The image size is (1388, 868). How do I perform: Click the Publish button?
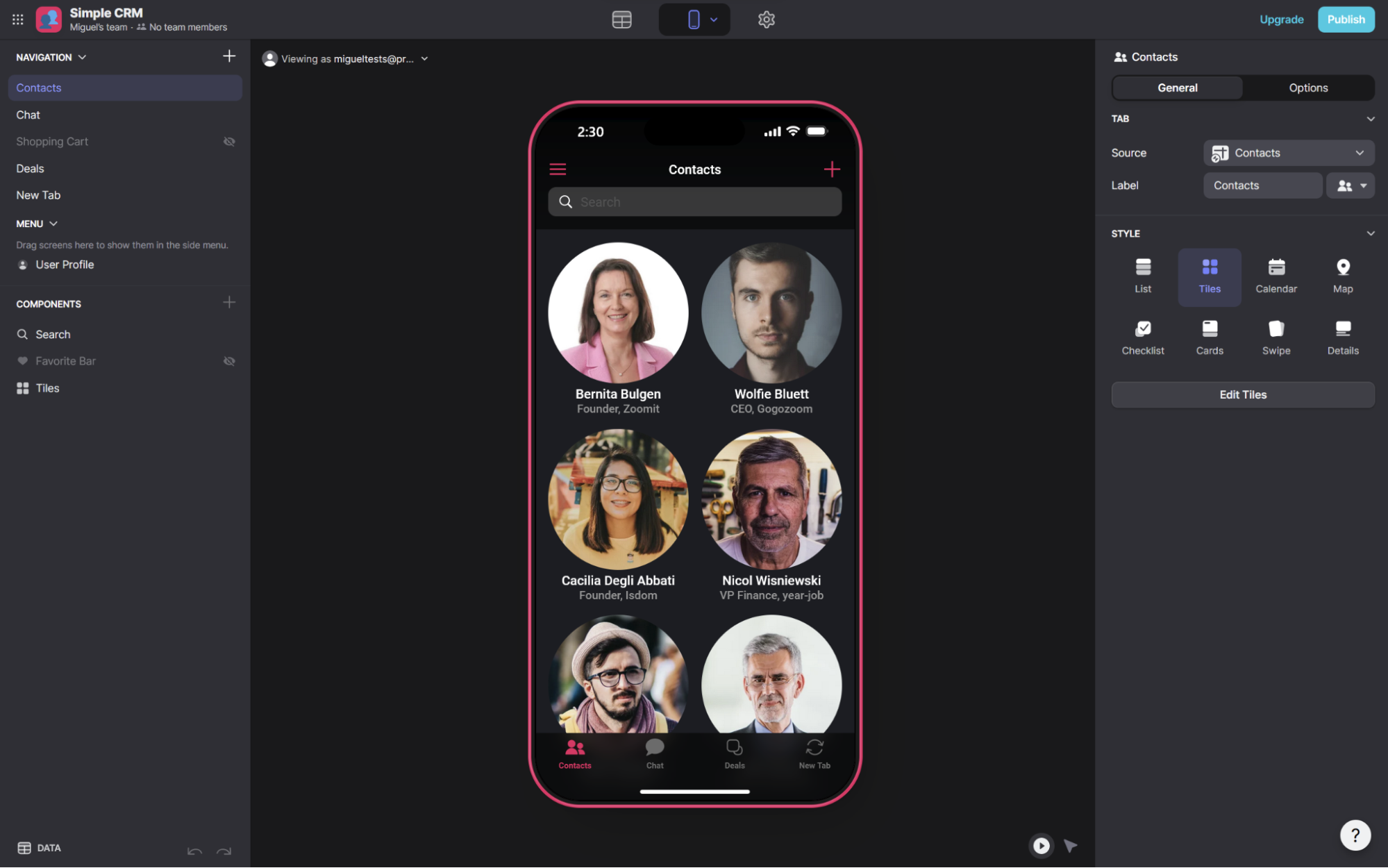point(1346,19)
